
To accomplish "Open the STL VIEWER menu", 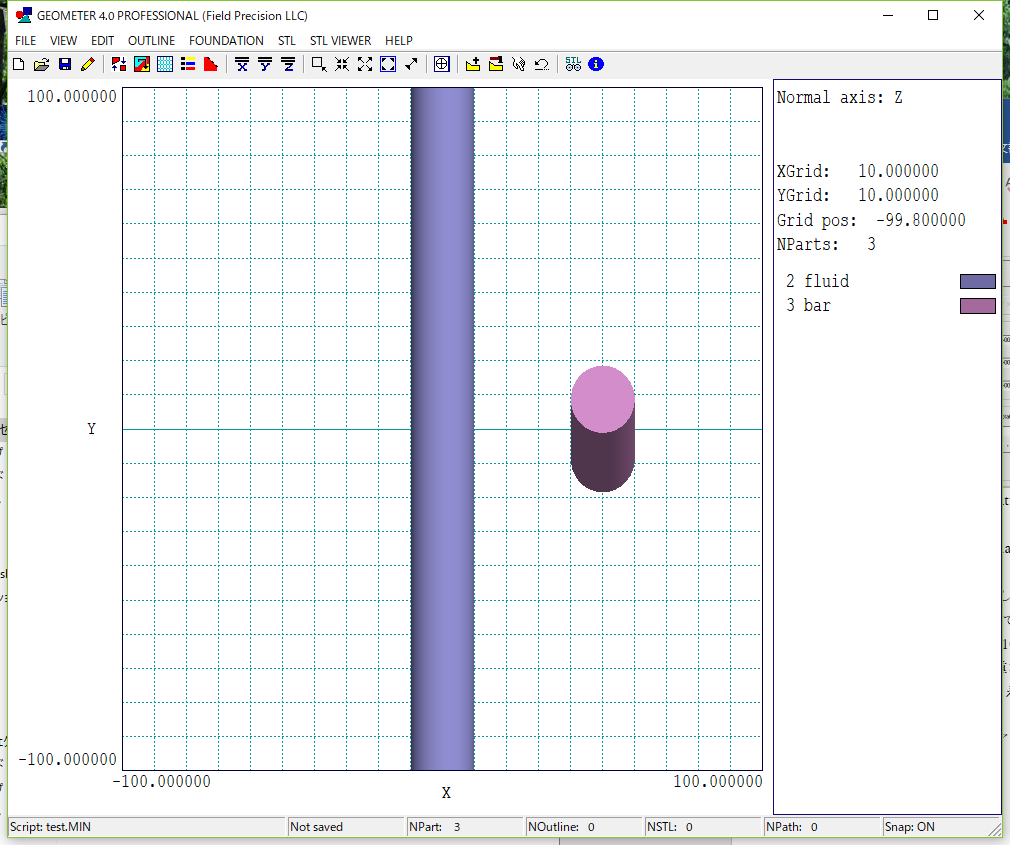I will [x=340, y=41].
